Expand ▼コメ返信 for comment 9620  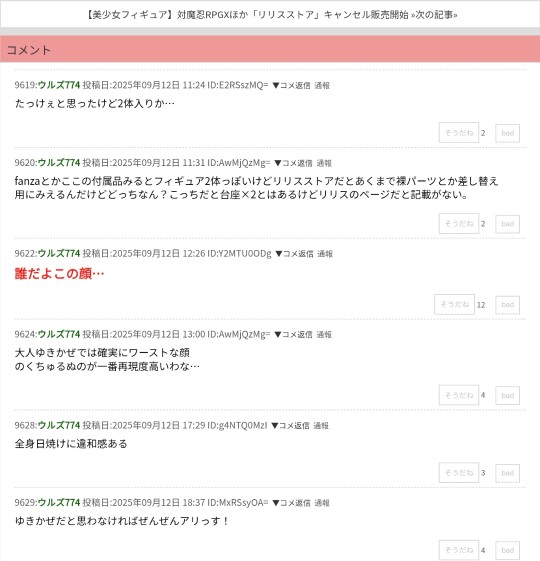click(293, 163)
